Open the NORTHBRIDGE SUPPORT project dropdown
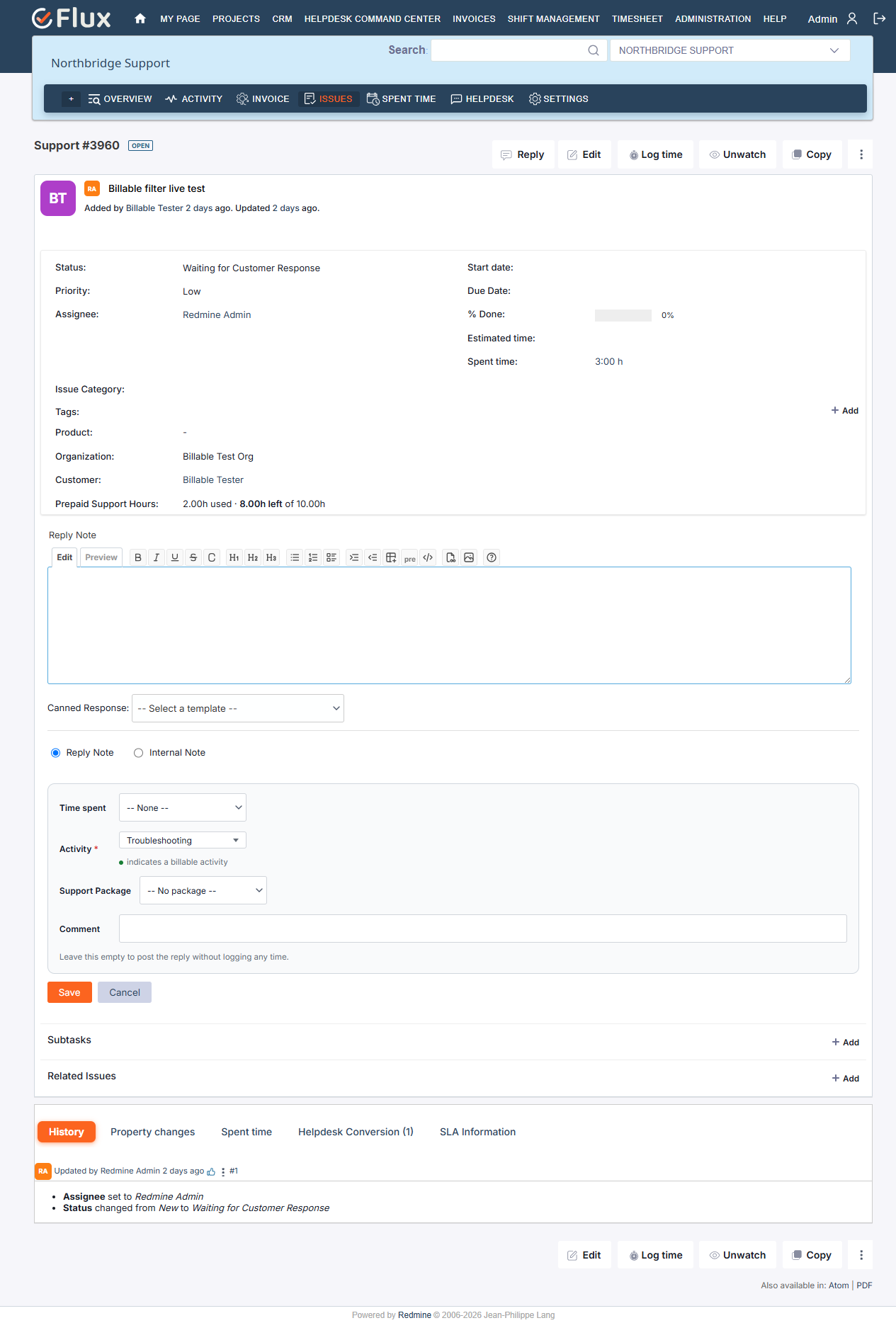The image size is (896, 1323). click(x=730, y=50)
